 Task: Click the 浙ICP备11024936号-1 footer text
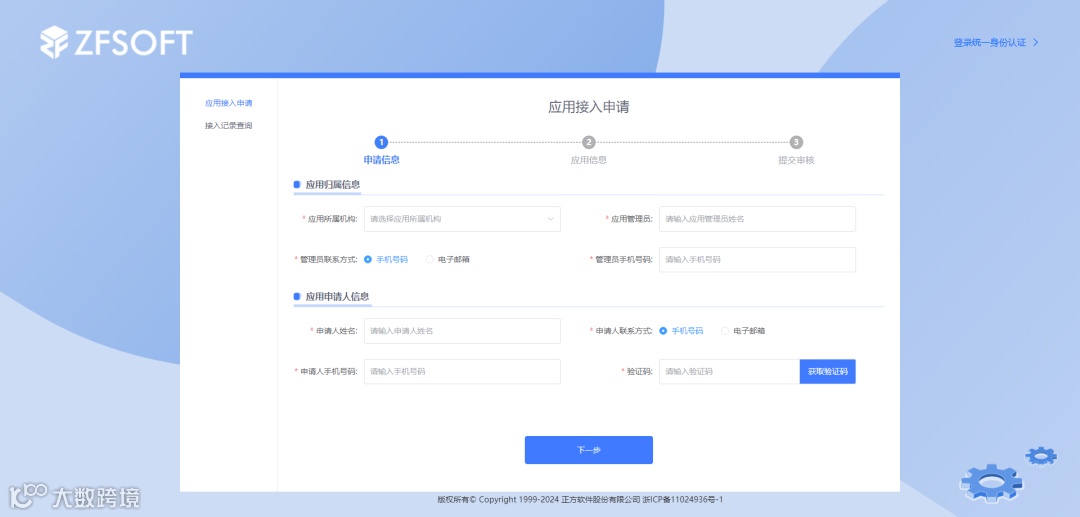(x=683, y=500)
